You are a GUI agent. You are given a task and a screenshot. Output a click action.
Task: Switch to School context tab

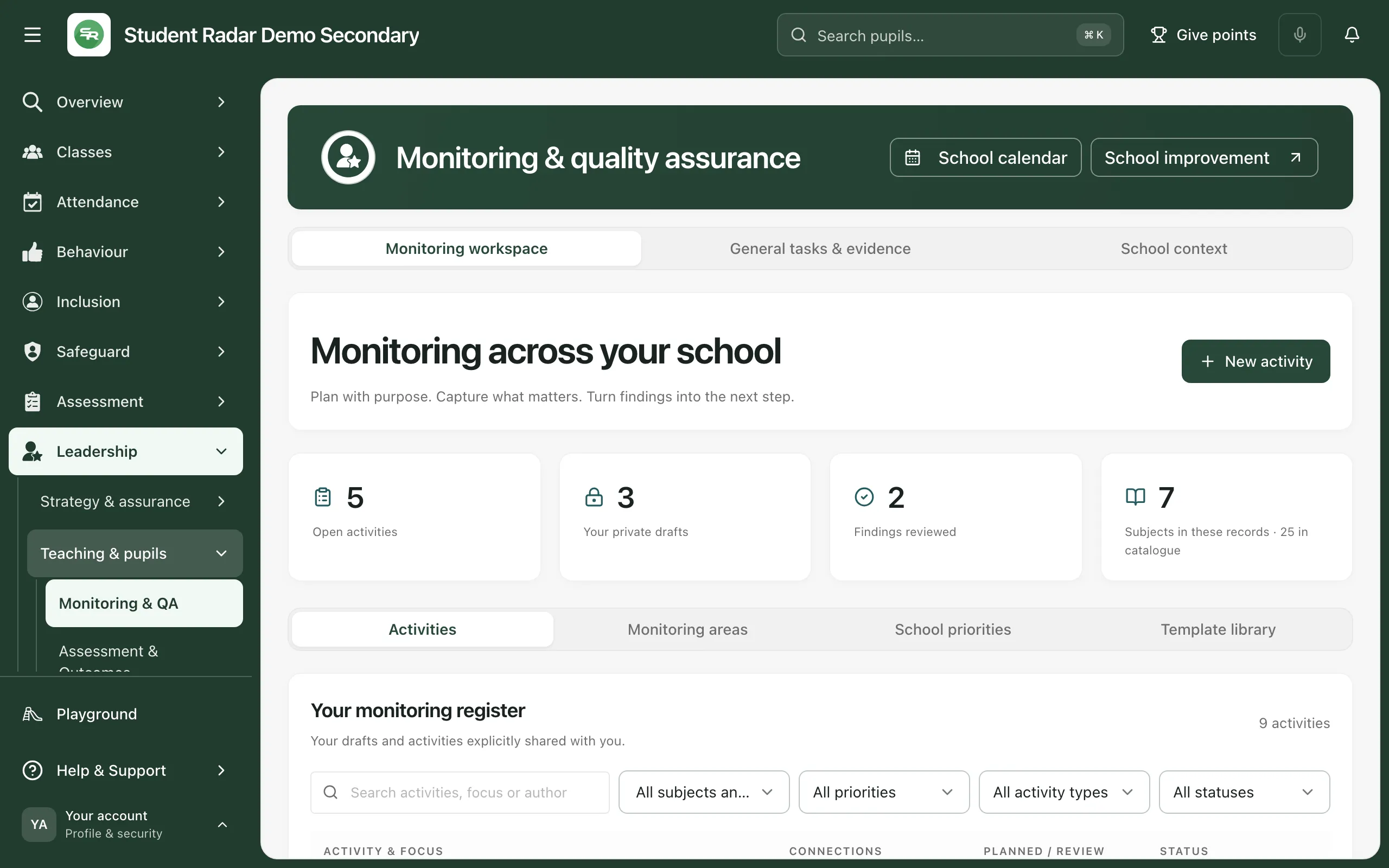pyautogui.click(x=1174, y=248)
